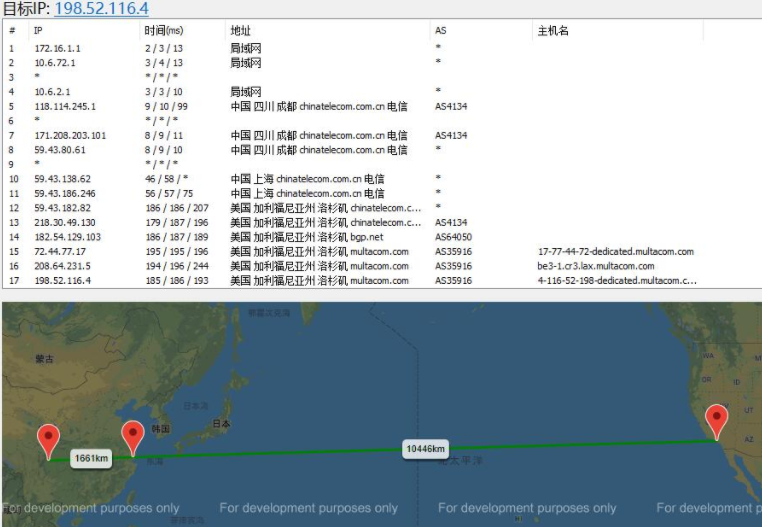Click 中国 四川 成都 address in hop 7 row
Screen dimensions: 762x527
tap(318, 136)
